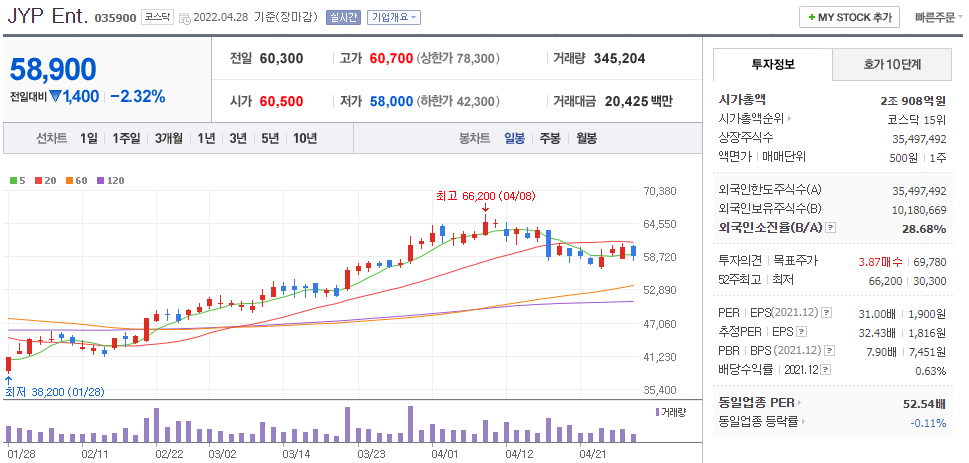Click the 최고 66,200 (04/08) chart marker
Image resolution: width=969 pixels, height=463 pixels.
(x=485, y=196)
